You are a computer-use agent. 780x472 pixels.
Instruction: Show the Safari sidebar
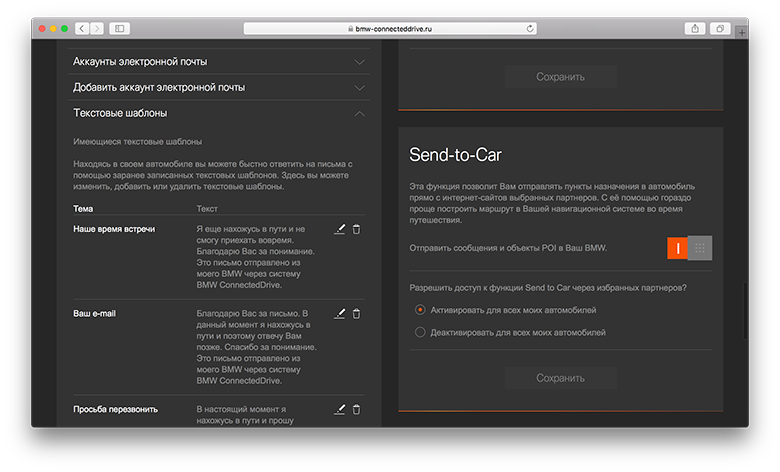point(119,28)
